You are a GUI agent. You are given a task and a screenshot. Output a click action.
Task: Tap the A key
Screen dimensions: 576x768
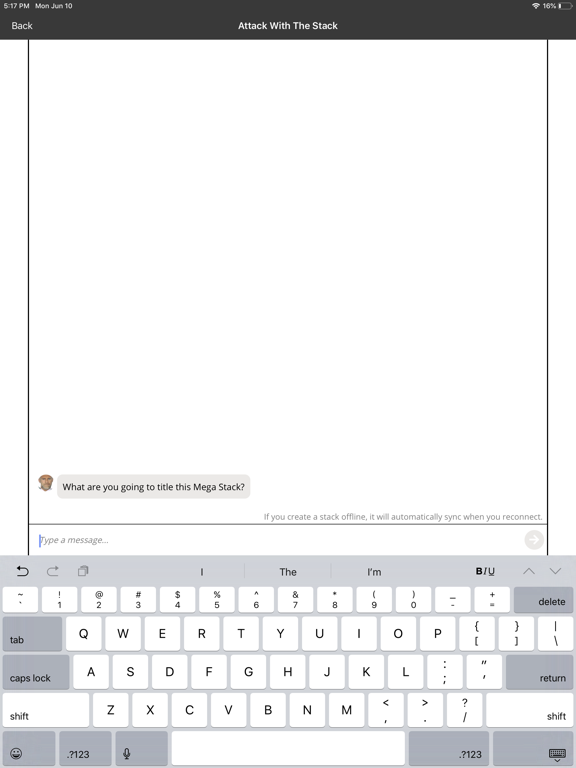pos(91,672)
